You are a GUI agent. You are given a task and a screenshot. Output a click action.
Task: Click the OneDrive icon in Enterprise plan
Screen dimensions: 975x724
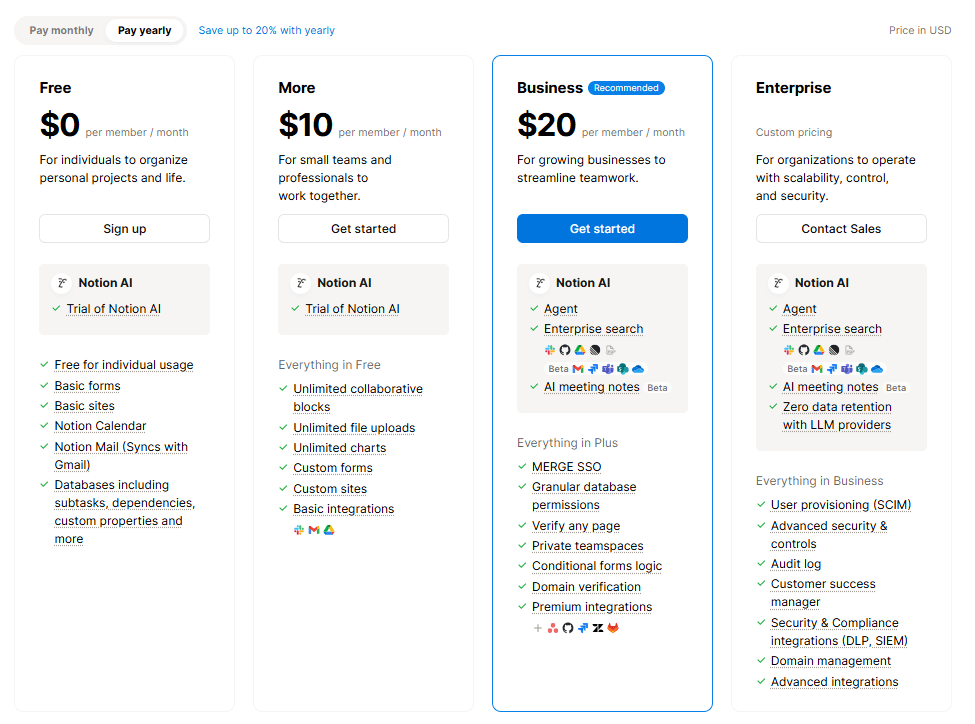point(877,369)
